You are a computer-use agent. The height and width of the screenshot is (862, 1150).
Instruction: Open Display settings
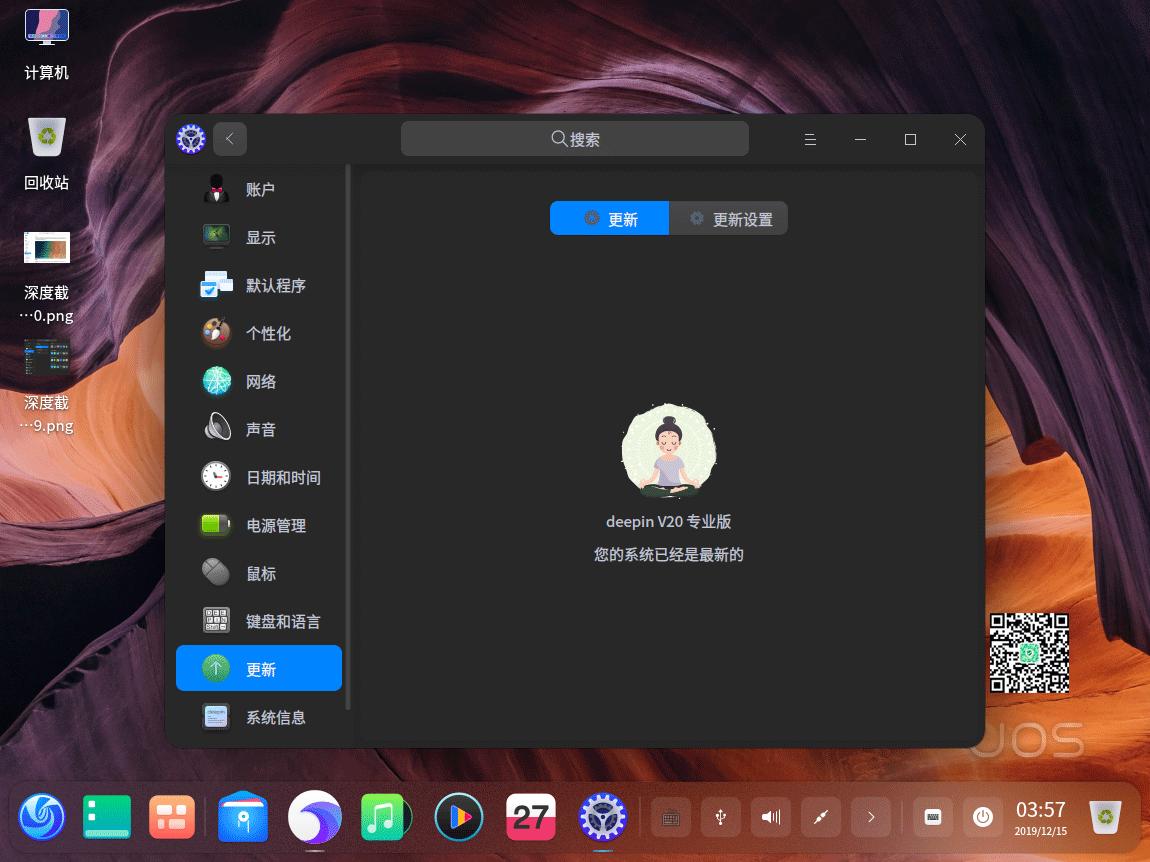[259, 237]
